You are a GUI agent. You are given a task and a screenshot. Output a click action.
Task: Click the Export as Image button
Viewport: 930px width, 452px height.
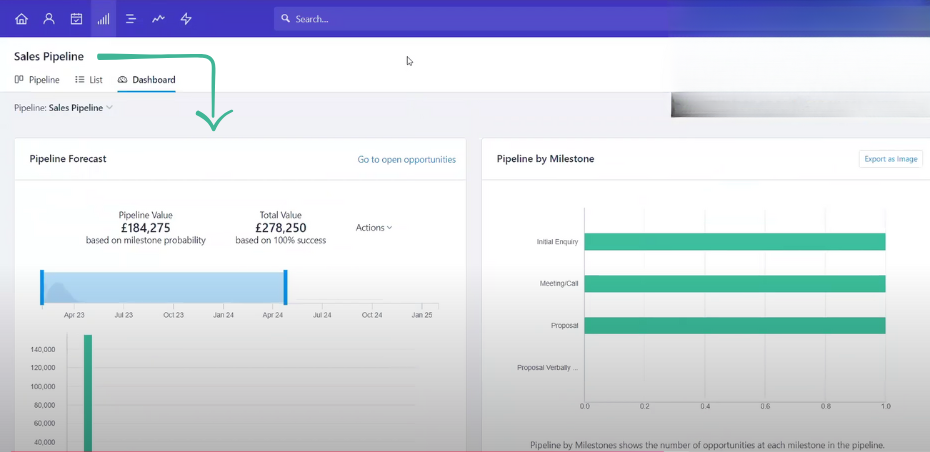(x=891, y=159)
